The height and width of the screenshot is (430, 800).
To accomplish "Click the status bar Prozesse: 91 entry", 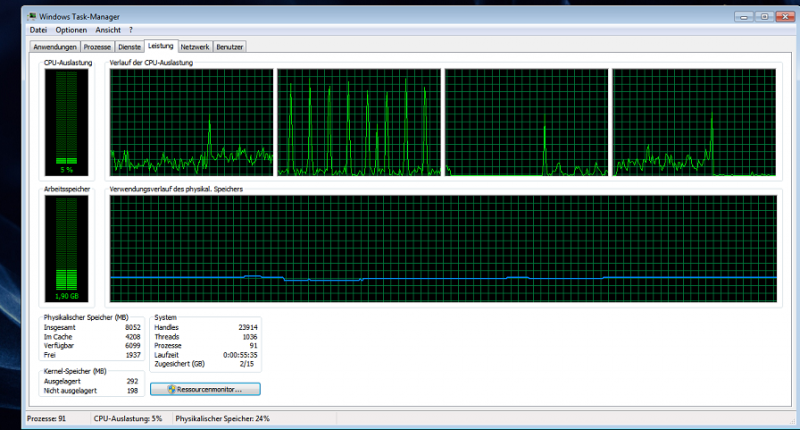I will [x=46, y=418].
